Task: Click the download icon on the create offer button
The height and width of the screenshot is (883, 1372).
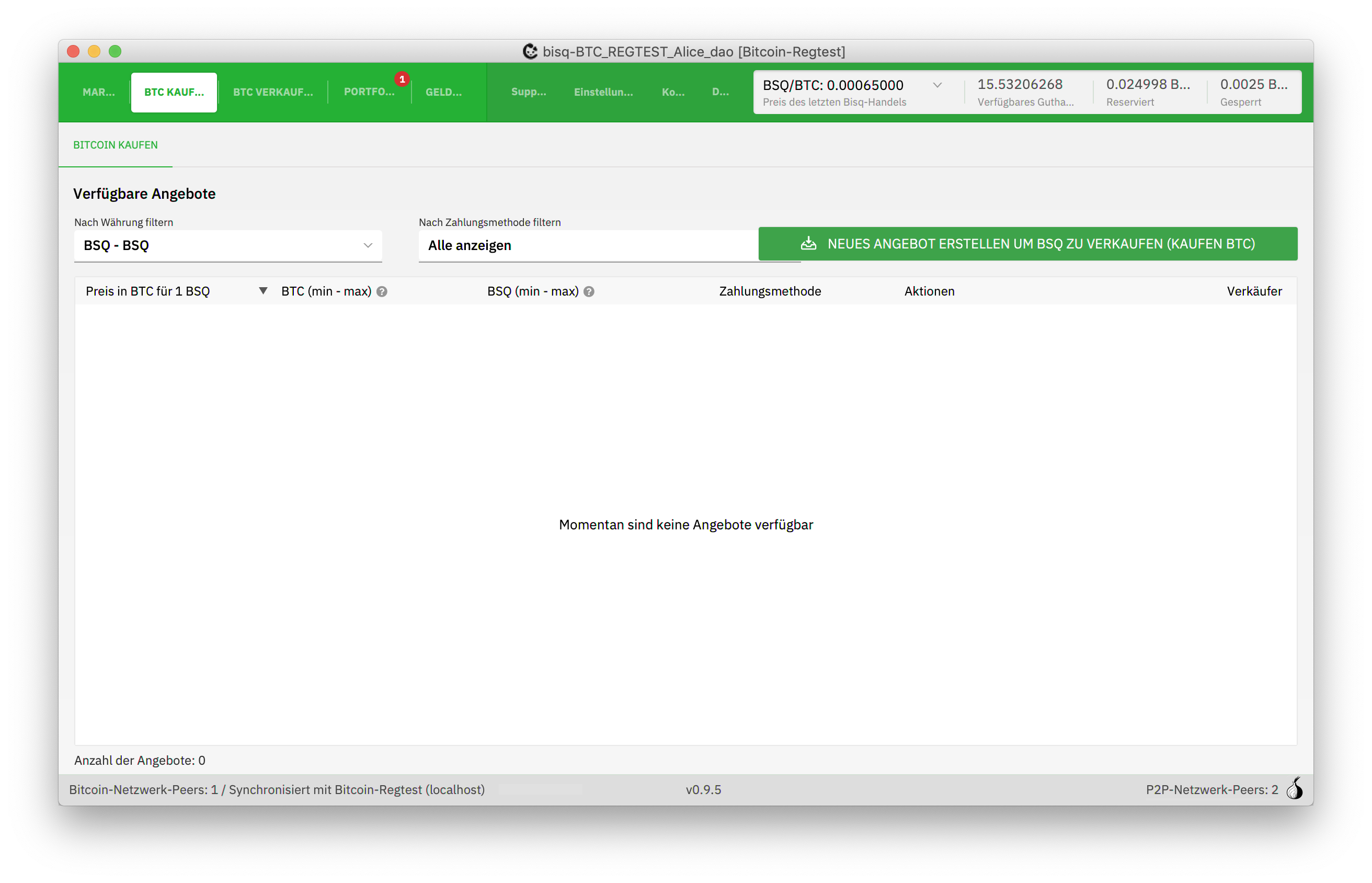Action: tap(808, 244)
